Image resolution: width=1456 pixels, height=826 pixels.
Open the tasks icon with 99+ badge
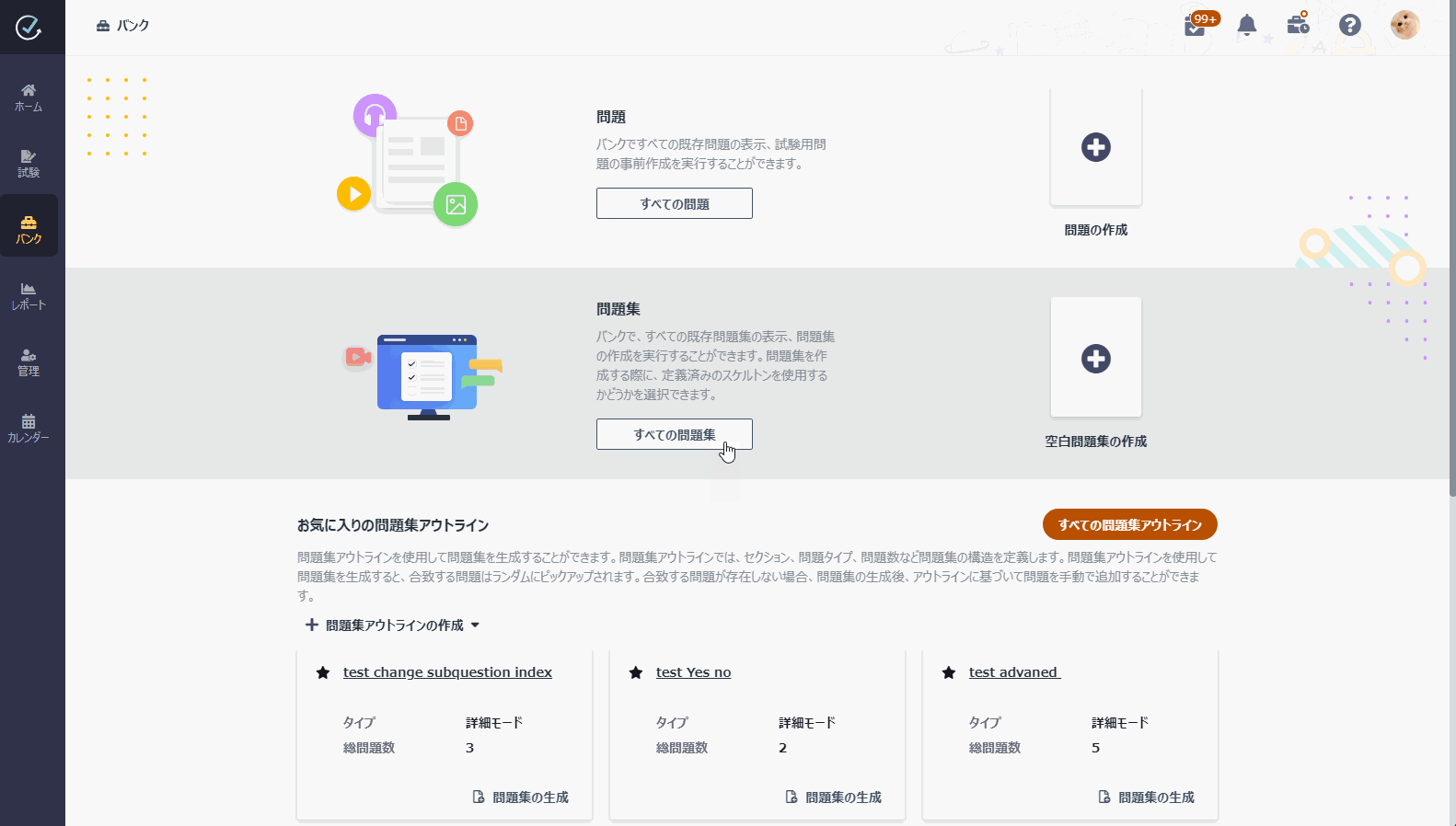pos(1196,26)
